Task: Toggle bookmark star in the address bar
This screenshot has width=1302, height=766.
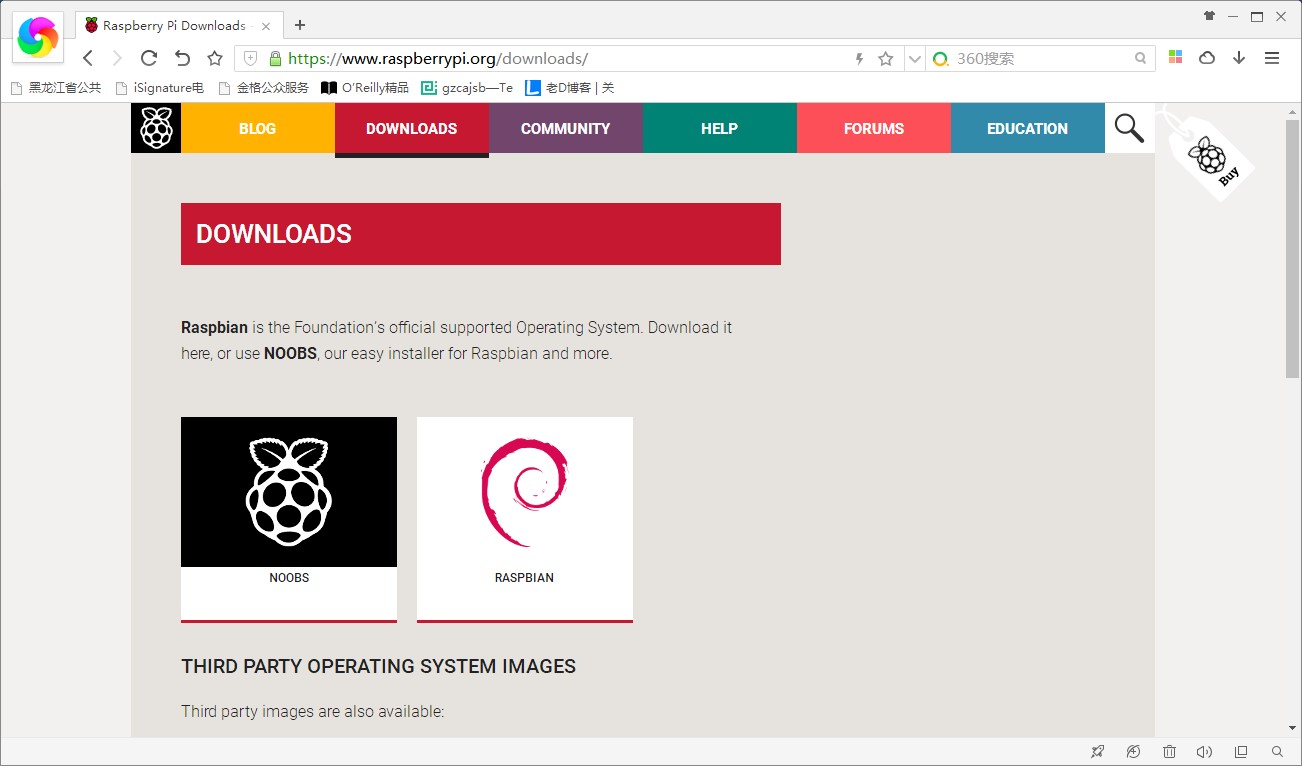Action: coord(885,59)
